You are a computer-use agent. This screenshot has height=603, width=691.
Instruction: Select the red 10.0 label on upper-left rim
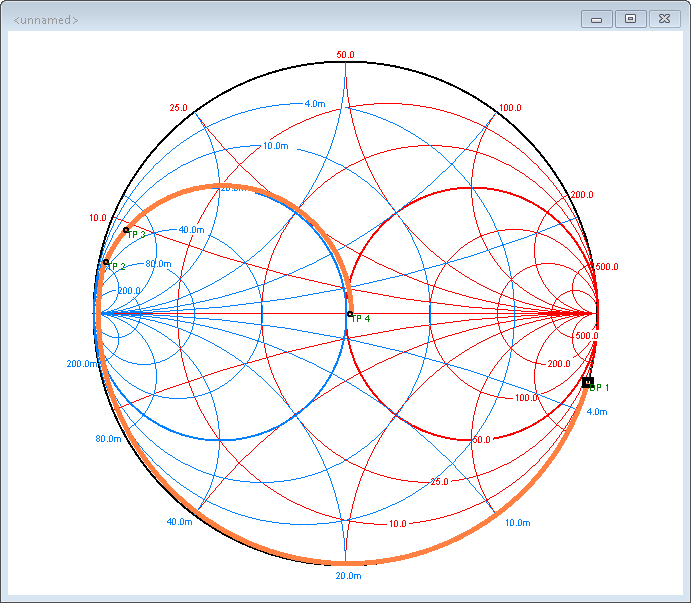(x=97, y=218)
